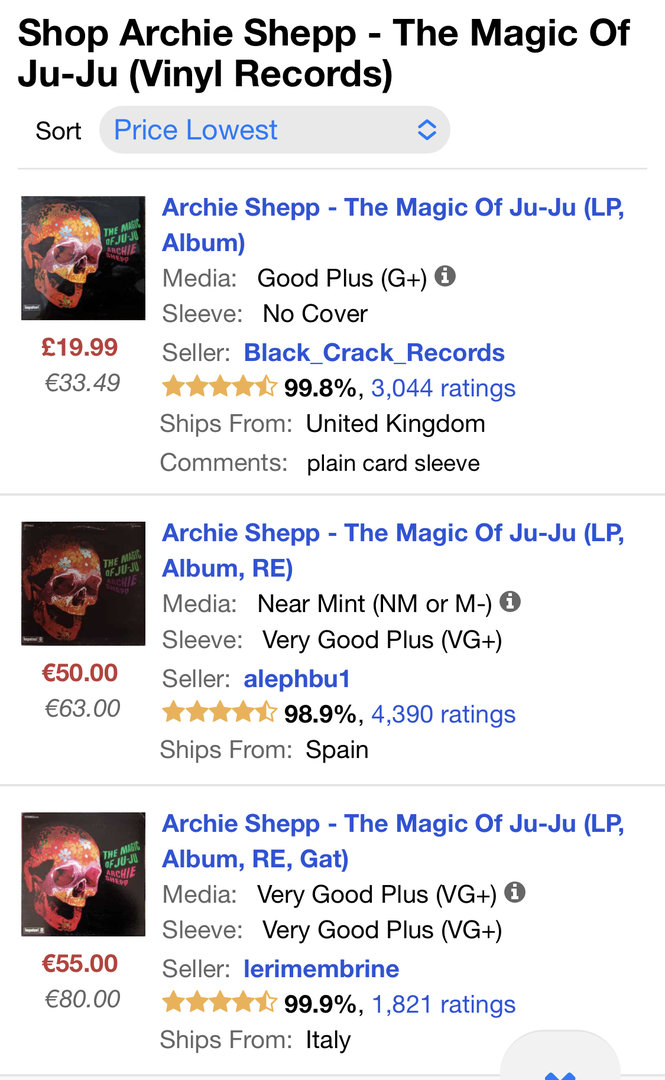The image size is (665, 1080).
Task: Click the info icon beside Near Mint condition
Action: tap(510, 602)
